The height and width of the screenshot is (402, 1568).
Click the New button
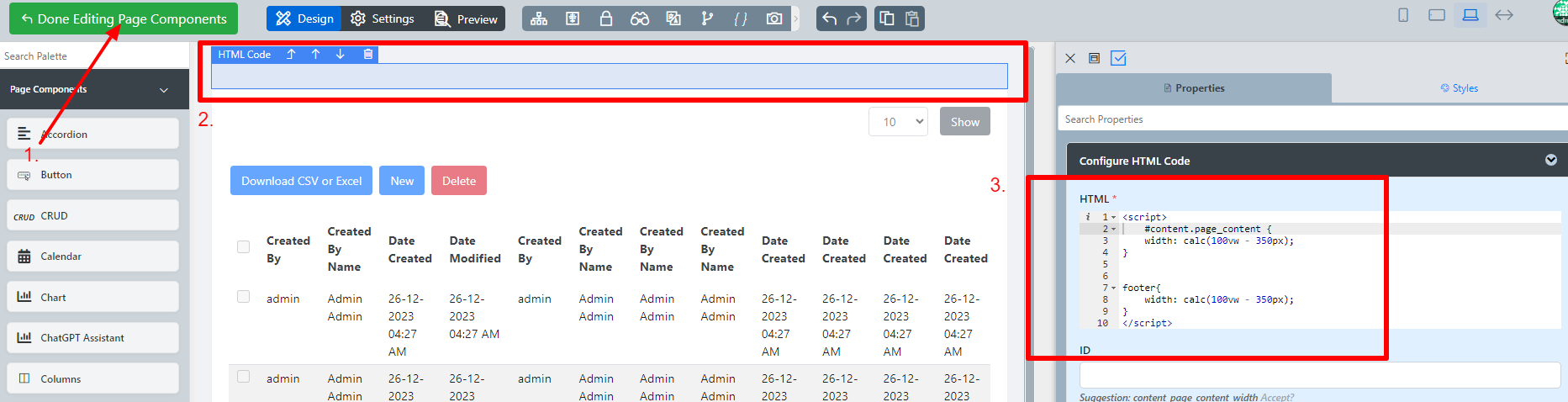402,181
